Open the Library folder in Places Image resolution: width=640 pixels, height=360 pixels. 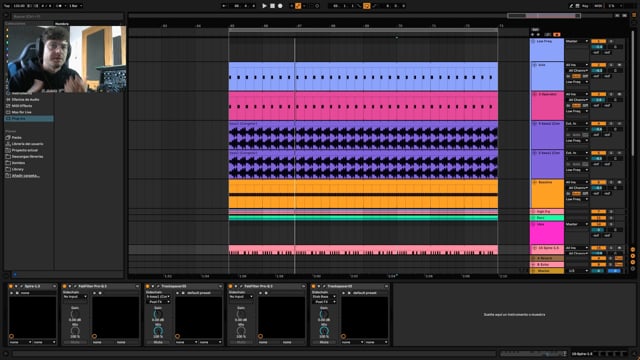(x=18, y=169)
